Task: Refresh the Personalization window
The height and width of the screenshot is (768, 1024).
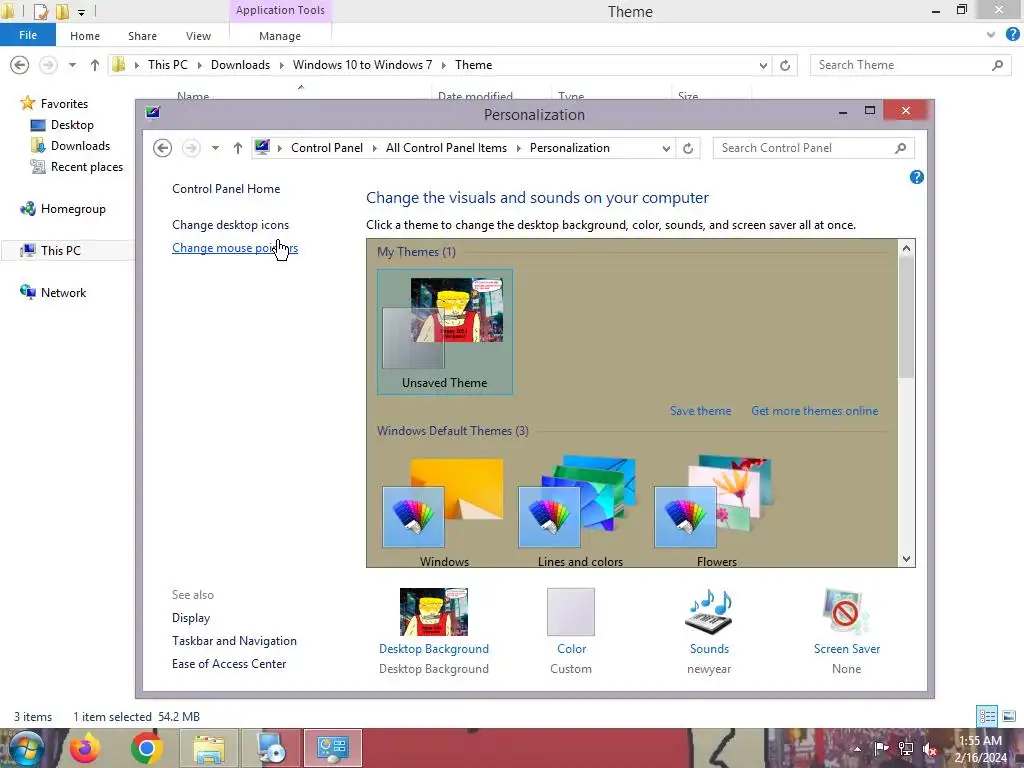Action: [x=688, y=148]
